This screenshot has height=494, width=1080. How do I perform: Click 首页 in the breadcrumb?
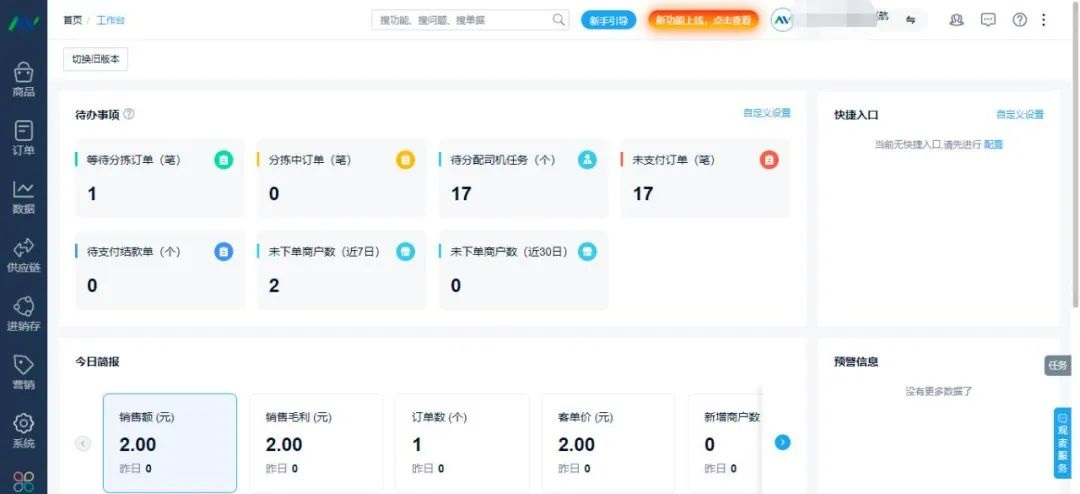tap(72, 20)
